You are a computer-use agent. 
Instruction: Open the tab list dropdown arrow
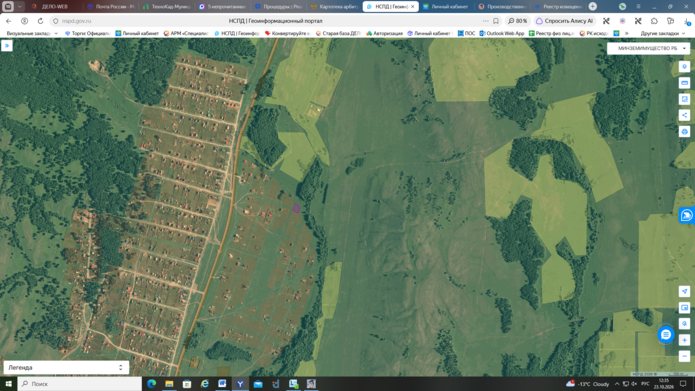point(20,7)
